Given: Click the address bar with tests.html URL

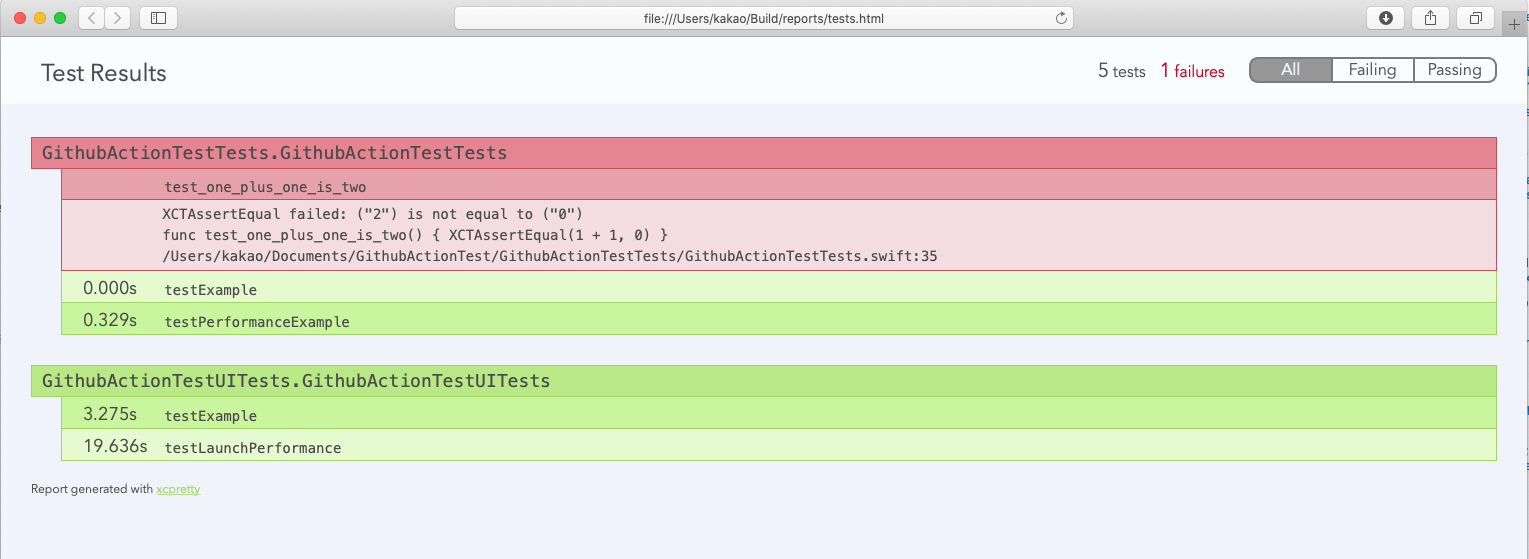Looking at the screenshot, I should pos(764,18).
